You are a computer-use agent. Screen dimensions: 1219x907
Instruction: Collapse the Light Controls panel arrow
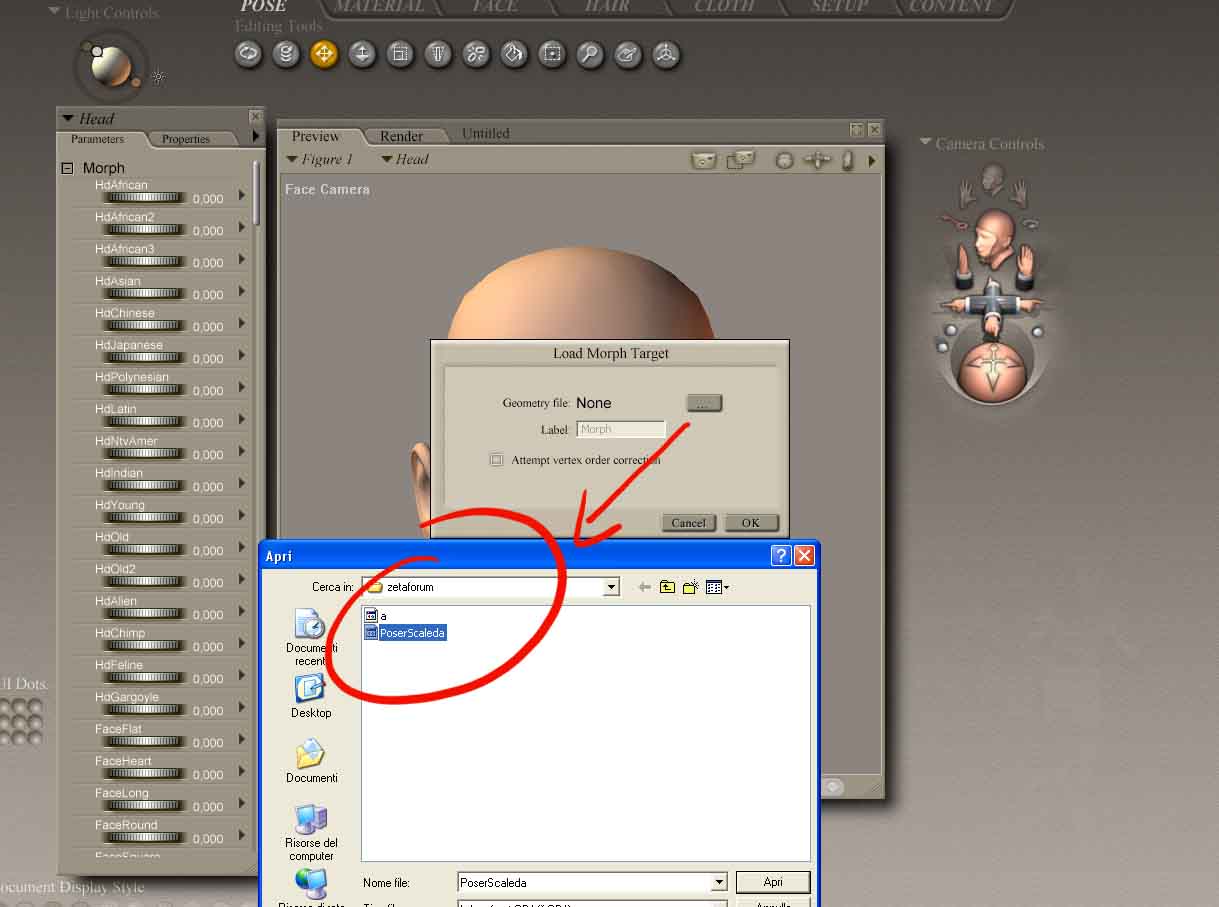(54, 12)
